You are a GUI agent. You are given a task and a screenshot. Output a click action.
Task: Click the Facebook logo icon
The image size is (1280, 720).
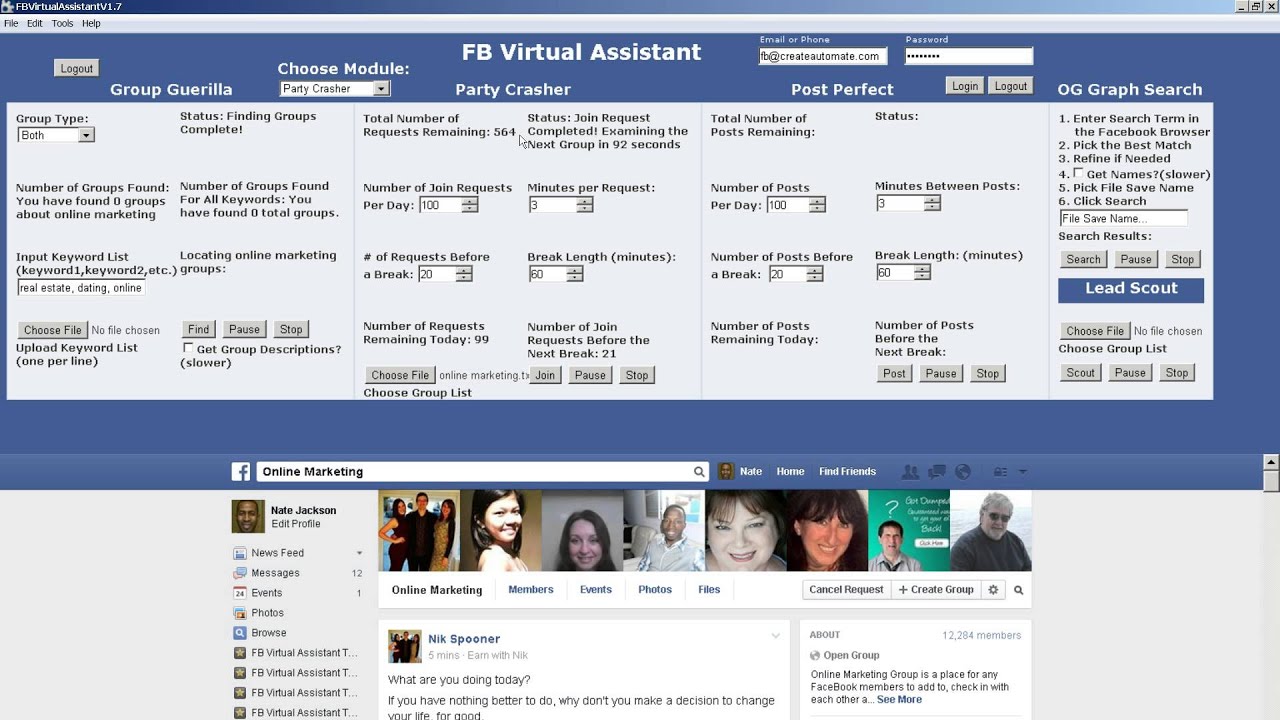click(241, 472)
